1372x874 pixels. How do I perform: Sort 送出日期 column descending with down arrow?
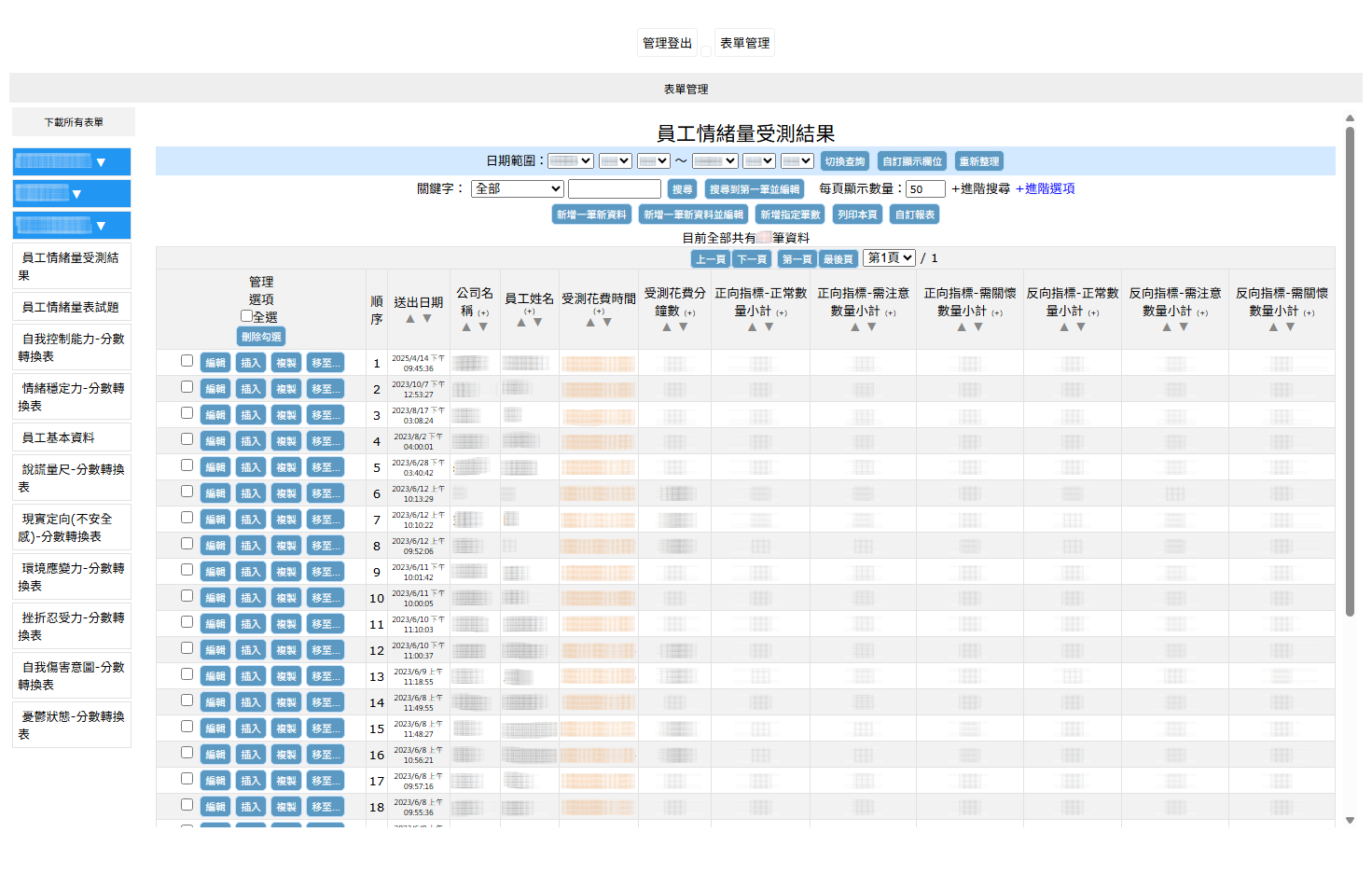(x=427, y=319)
